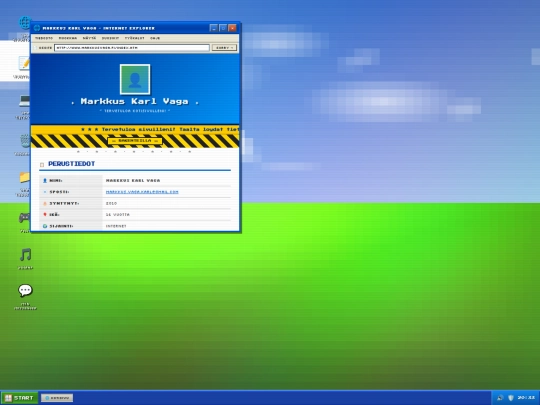
Task: Open the Suosikit menu
Action: 110,38
